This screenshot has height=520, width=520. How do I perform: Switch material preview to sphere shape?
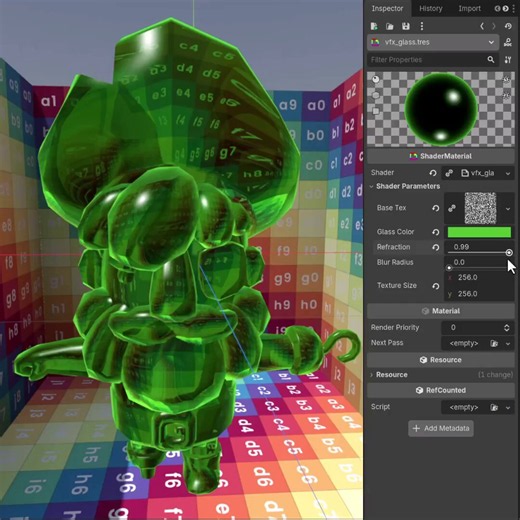tap(376, 79)
